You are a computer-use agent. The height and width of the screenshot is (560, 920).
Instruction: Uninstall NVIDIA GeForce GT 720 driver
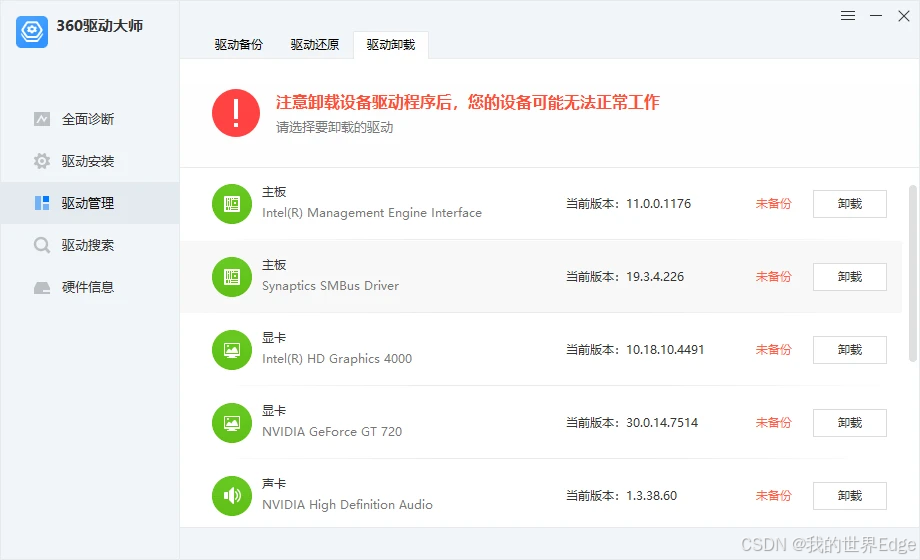pyautogui.click(x=850, y=423)
